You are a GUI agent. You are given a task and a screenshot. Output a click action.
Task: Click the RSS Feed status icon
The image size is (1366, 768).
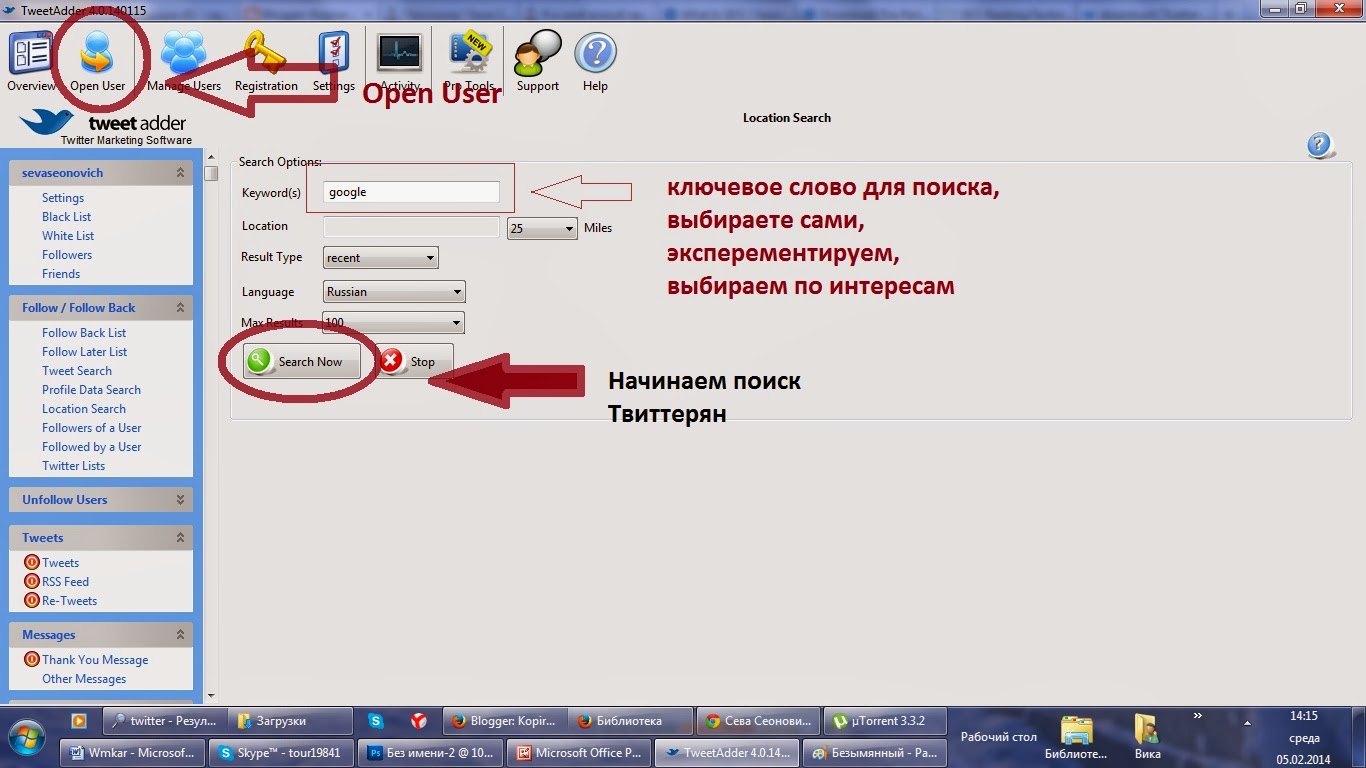[x=32, y=582]
